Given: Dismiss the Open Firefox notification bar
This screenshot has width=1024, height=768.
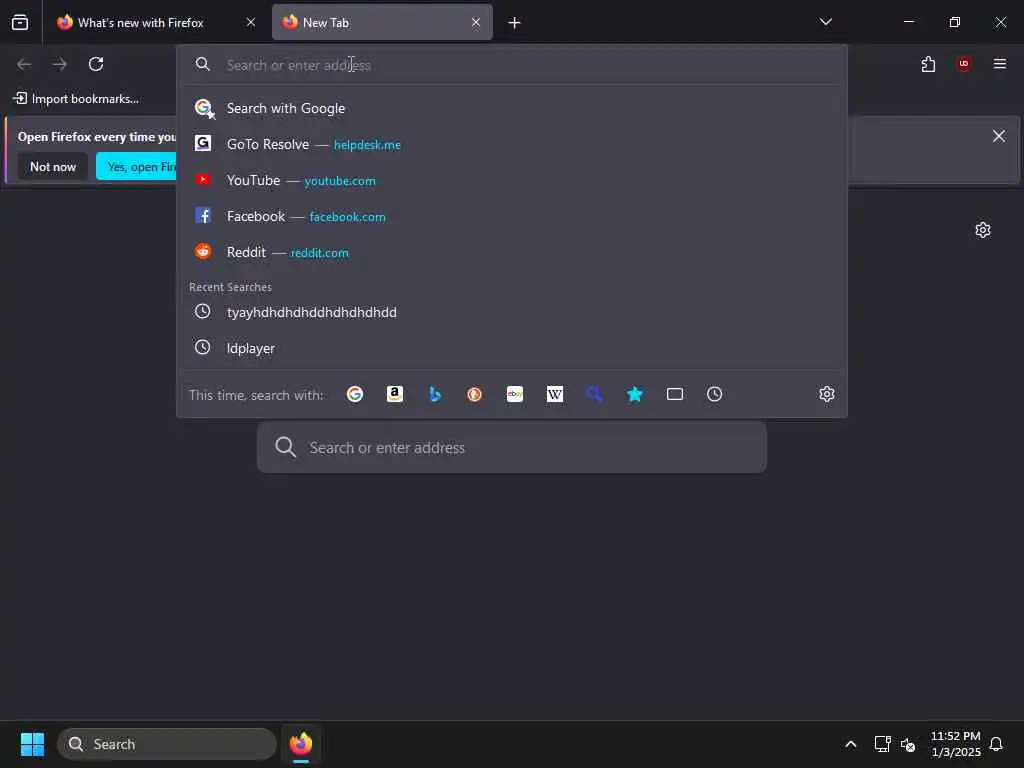Looking at the screenshot, I should coord(999,136).
